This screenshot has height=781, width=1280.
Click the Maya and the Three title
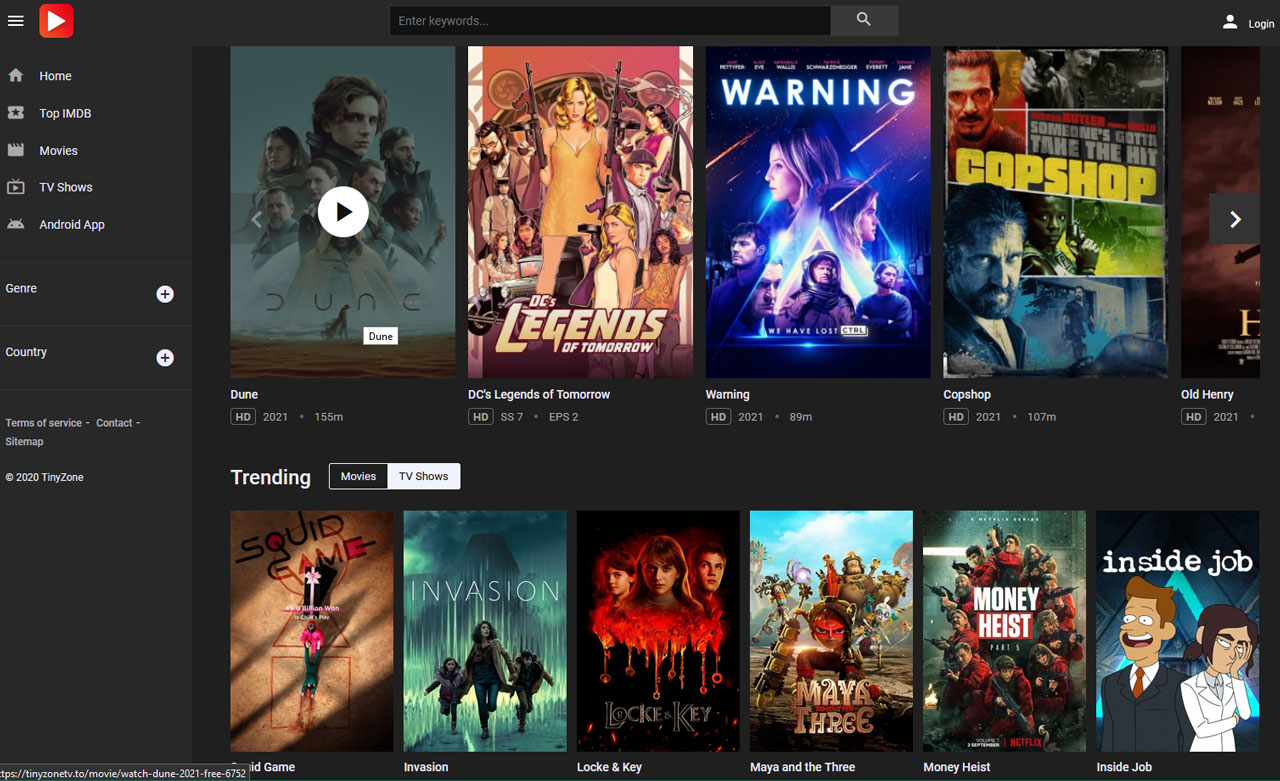803,767
